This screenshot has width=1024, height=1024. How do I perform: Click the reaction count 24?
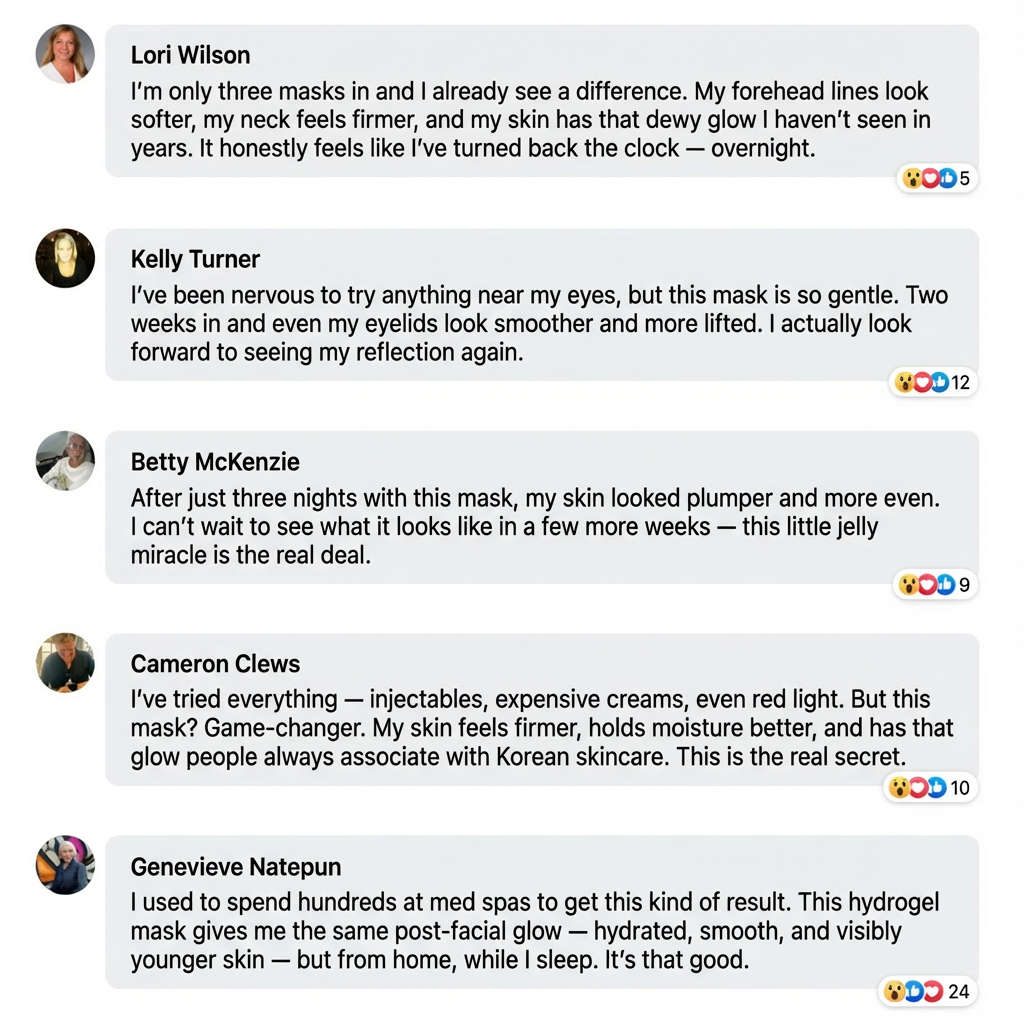pos(958,991)
